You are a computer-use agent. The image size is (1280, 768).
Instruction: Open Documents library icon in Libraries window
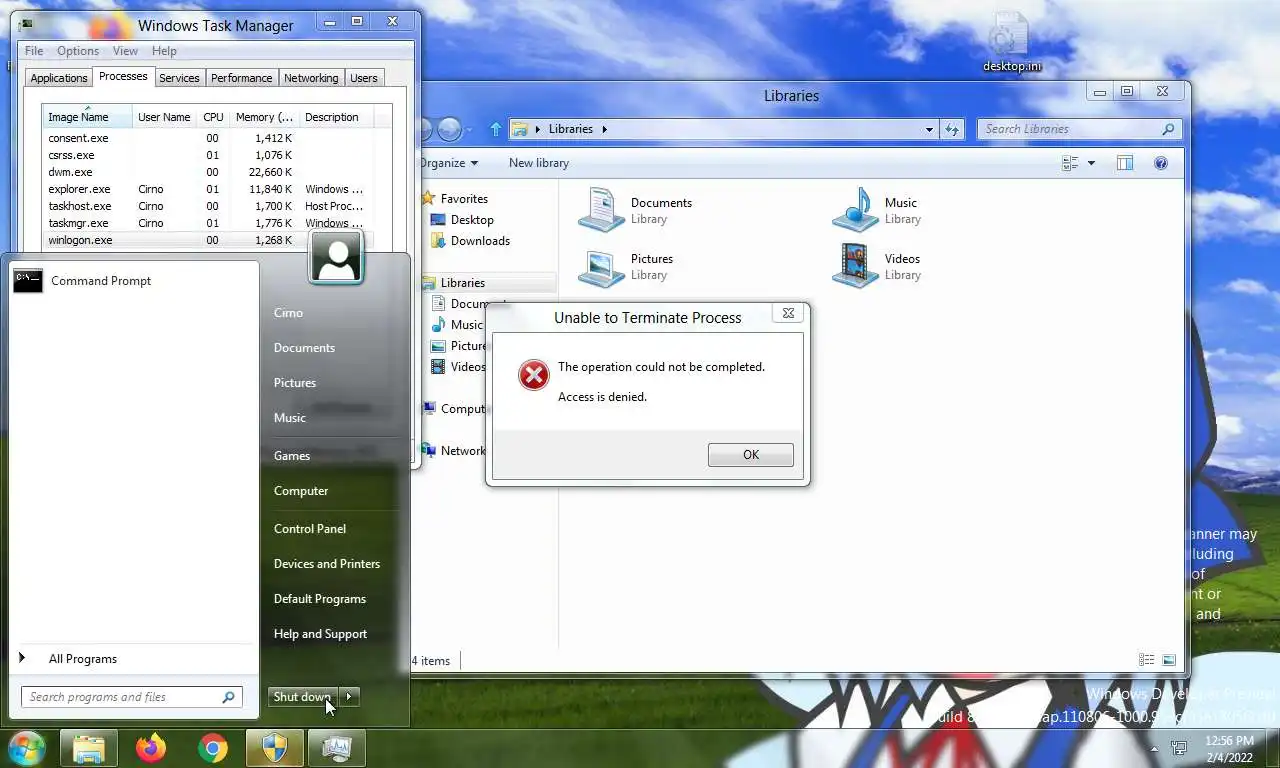601,210
